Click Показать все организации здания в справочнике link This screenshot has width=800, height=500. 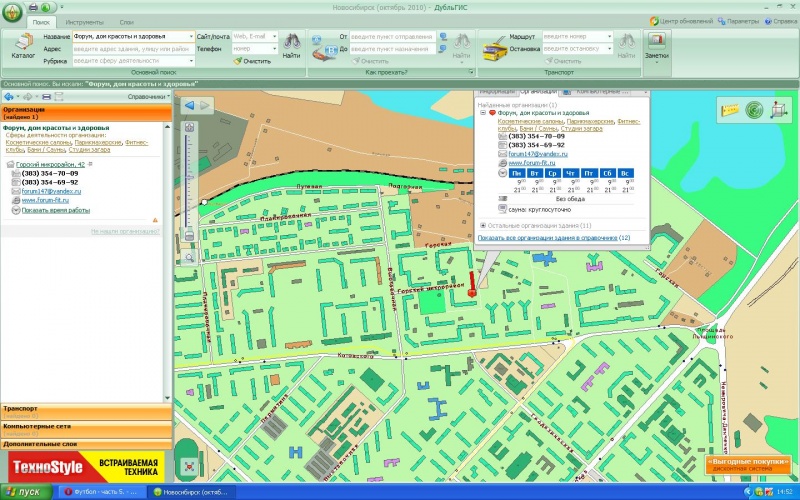click(547, 238)
